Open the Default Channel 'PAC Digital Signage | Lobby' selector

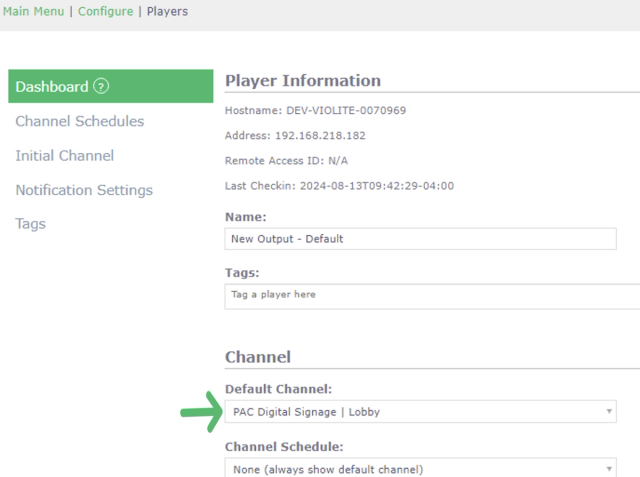tap(420, 411)
